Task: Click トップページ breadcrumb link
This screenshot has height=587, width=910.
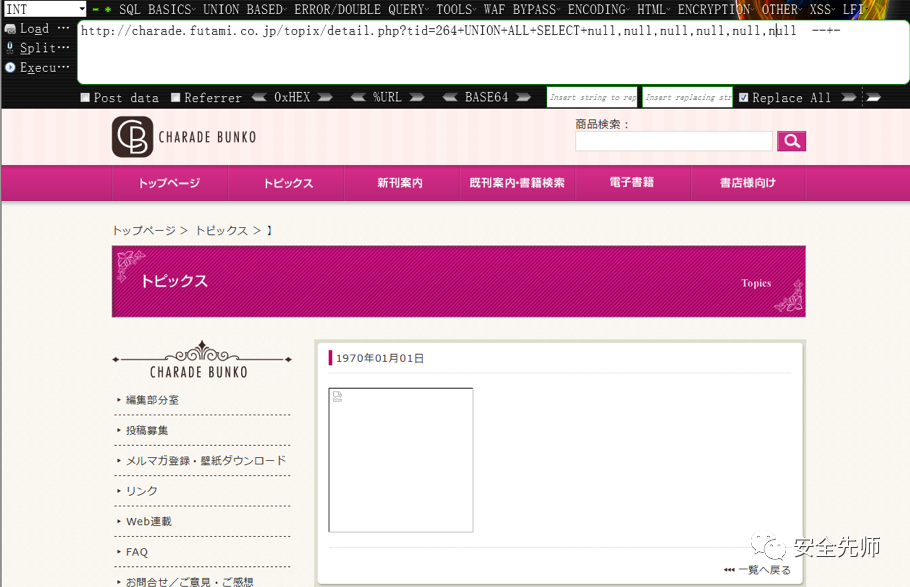Action: (144, 231)
